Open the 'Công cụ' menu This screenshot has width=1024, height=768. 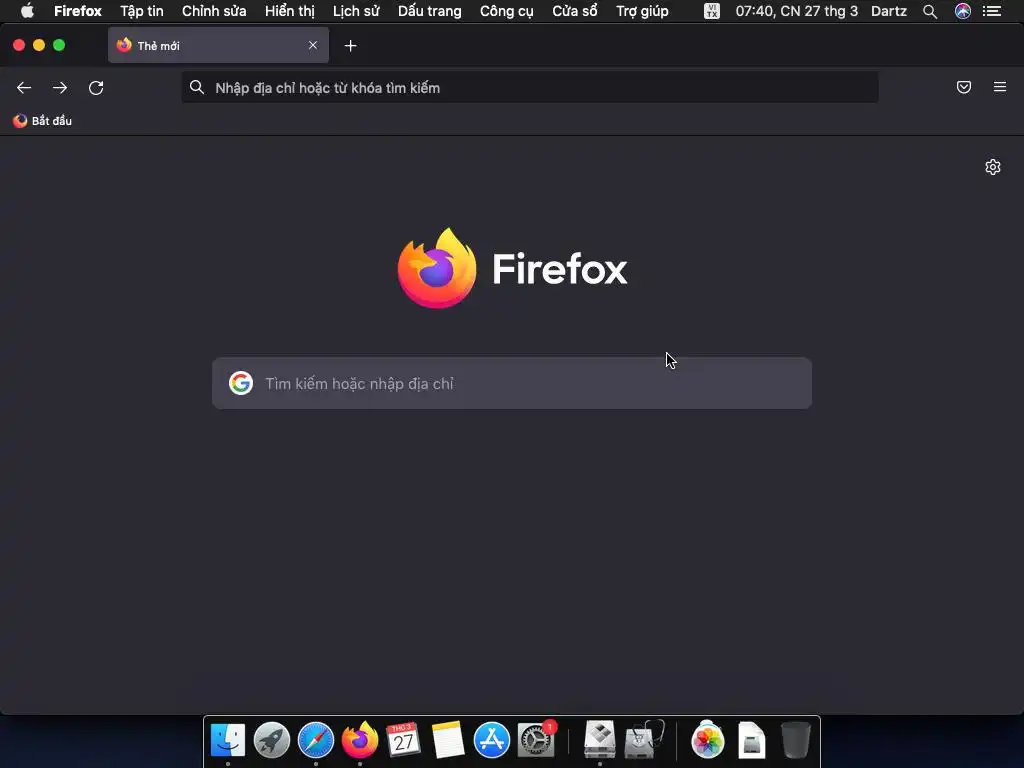click(x=507, y=11)
